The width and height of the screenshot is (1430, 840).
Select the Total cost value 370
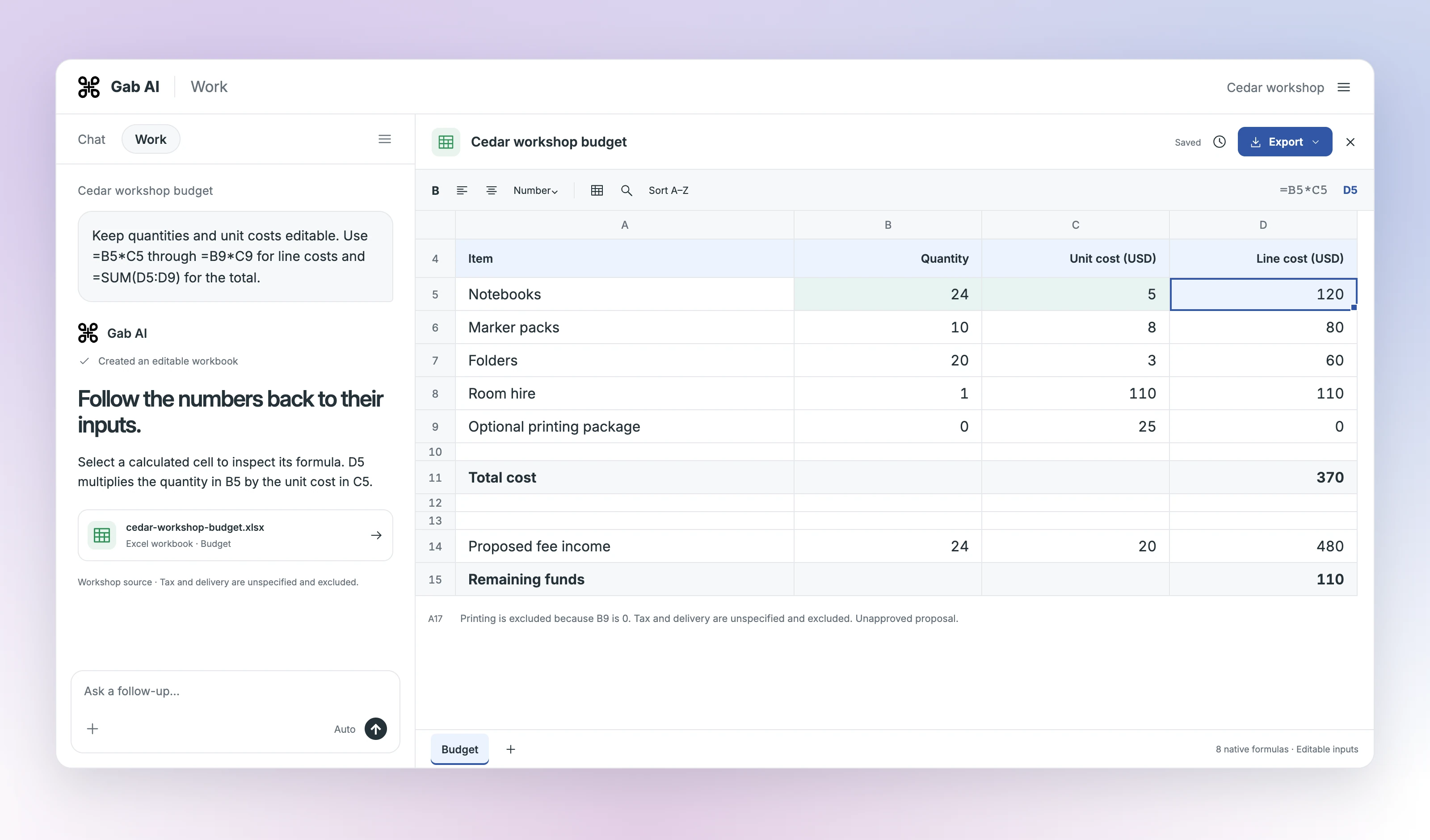coord(1262,477)
